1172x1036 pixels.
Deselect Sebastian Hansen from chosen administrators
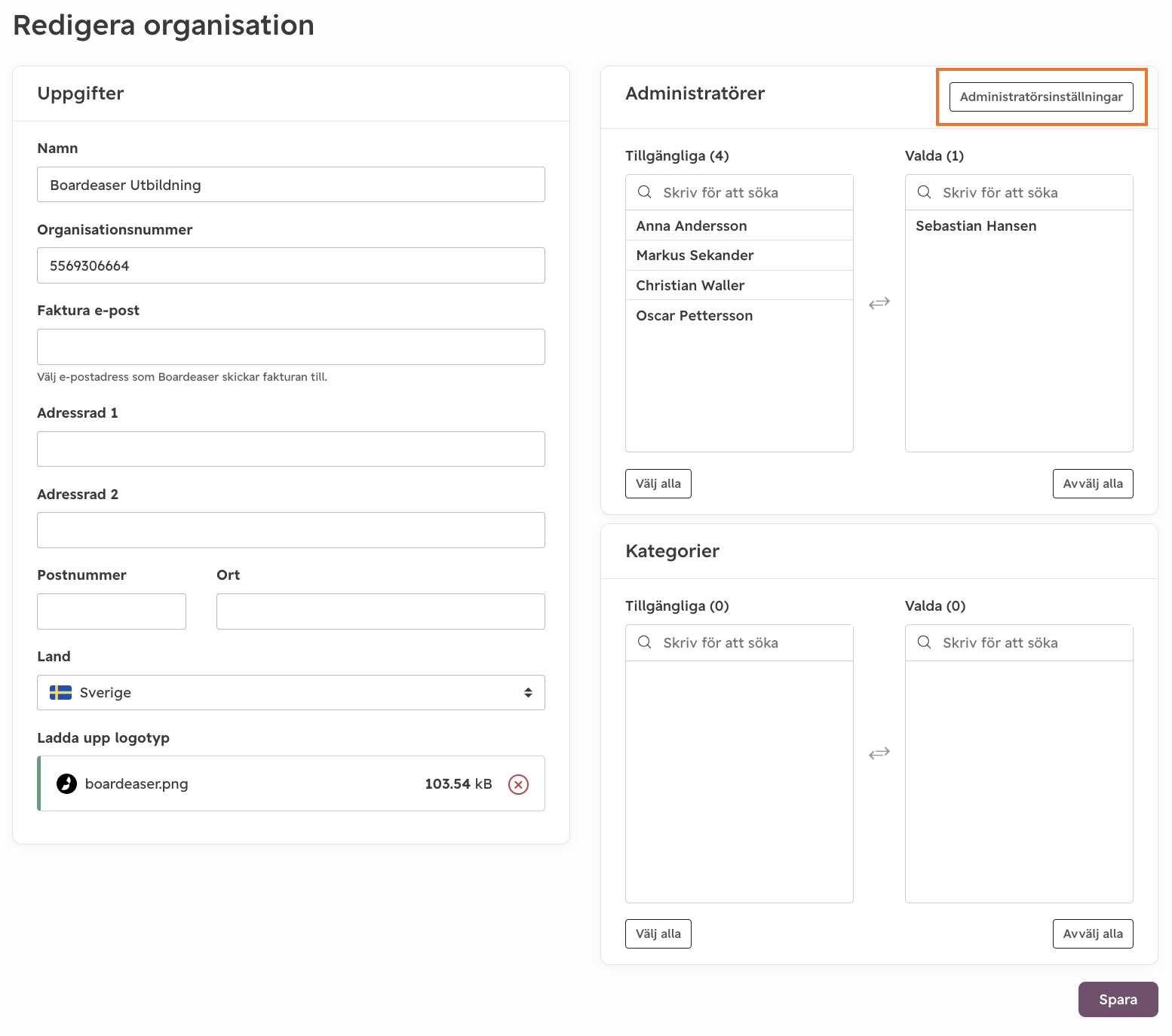(x=1019, y=225)
